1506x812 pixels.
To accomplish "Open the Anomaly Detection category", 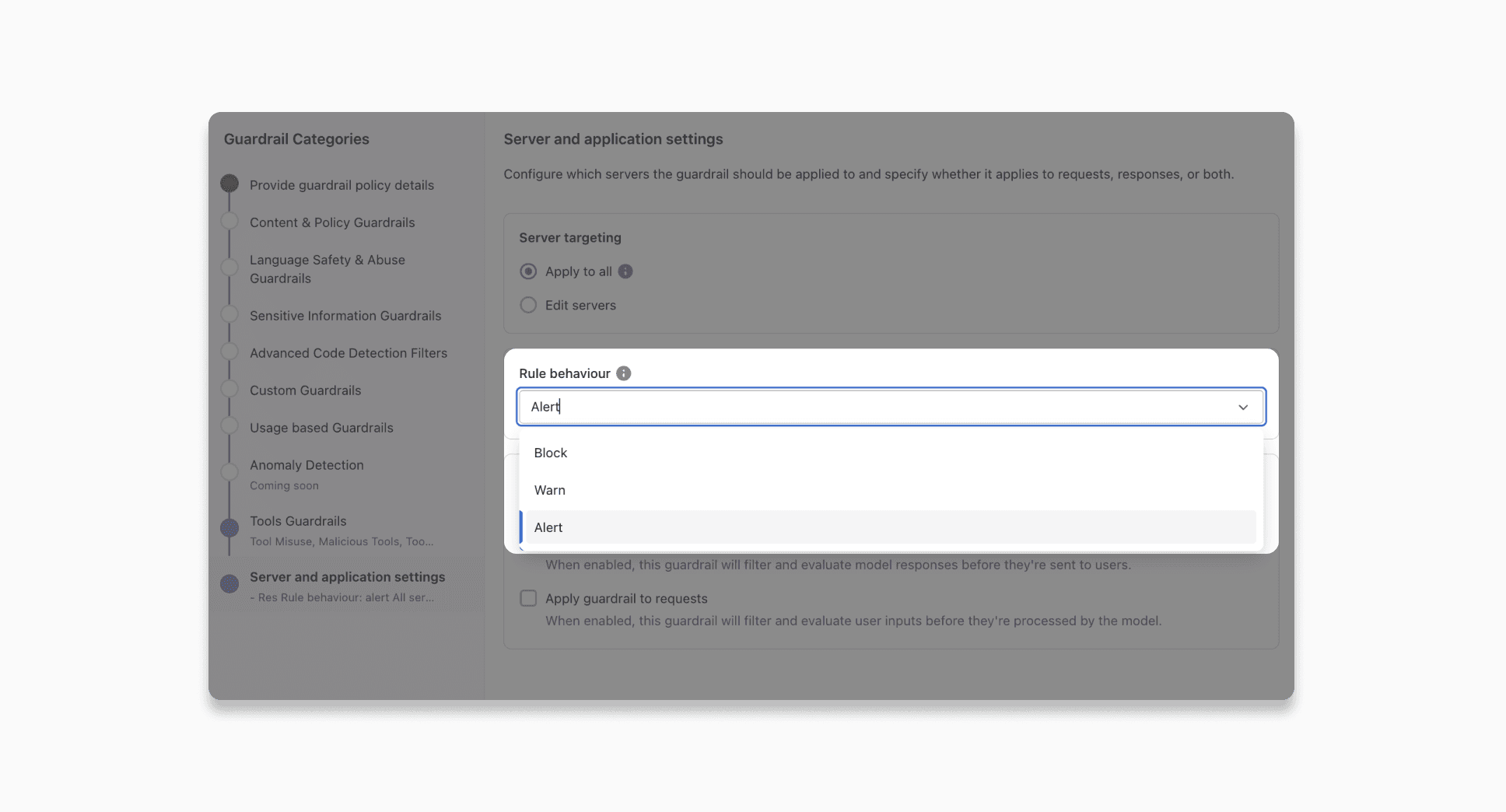I will (x=306, y=465).
